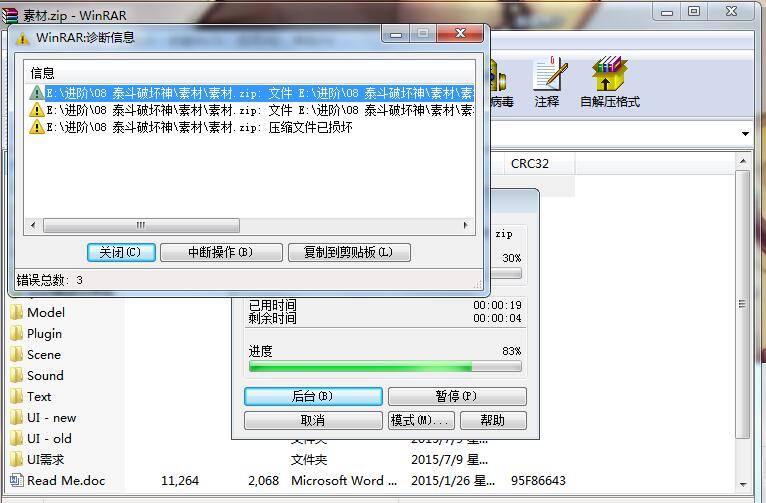
Task: Click the 帮助 button
Action: pyautogui.click(x=493, y=420)
